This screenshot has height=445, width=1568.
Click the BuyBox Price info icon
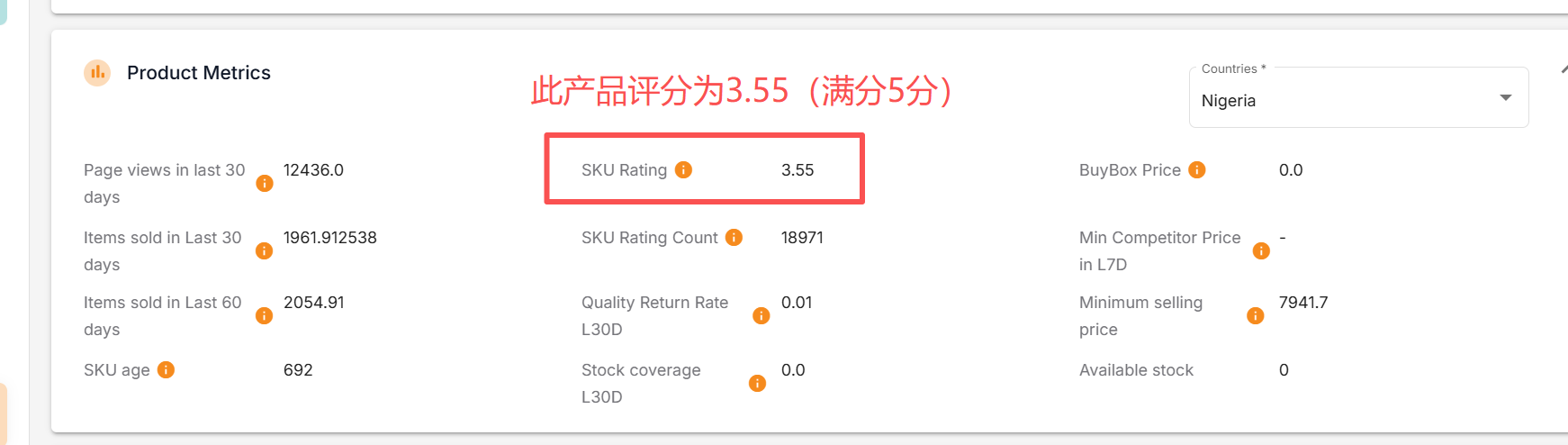[x=1197, y=169]
